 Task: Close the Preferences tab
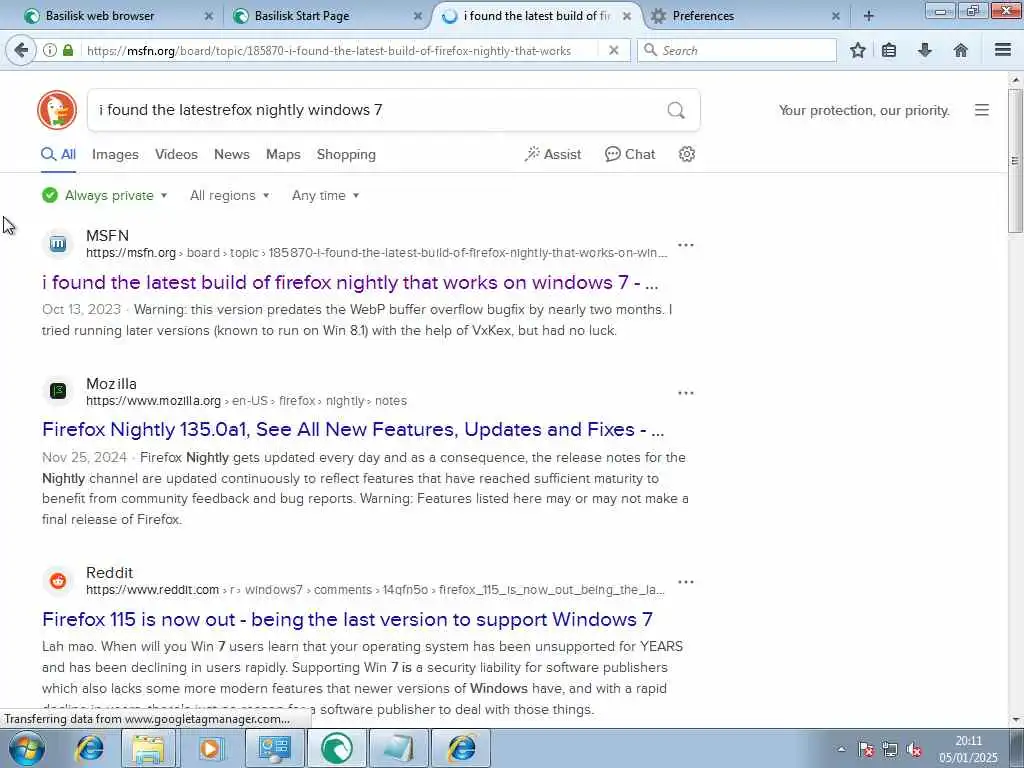pyautogui.click(x=835, y=16)
